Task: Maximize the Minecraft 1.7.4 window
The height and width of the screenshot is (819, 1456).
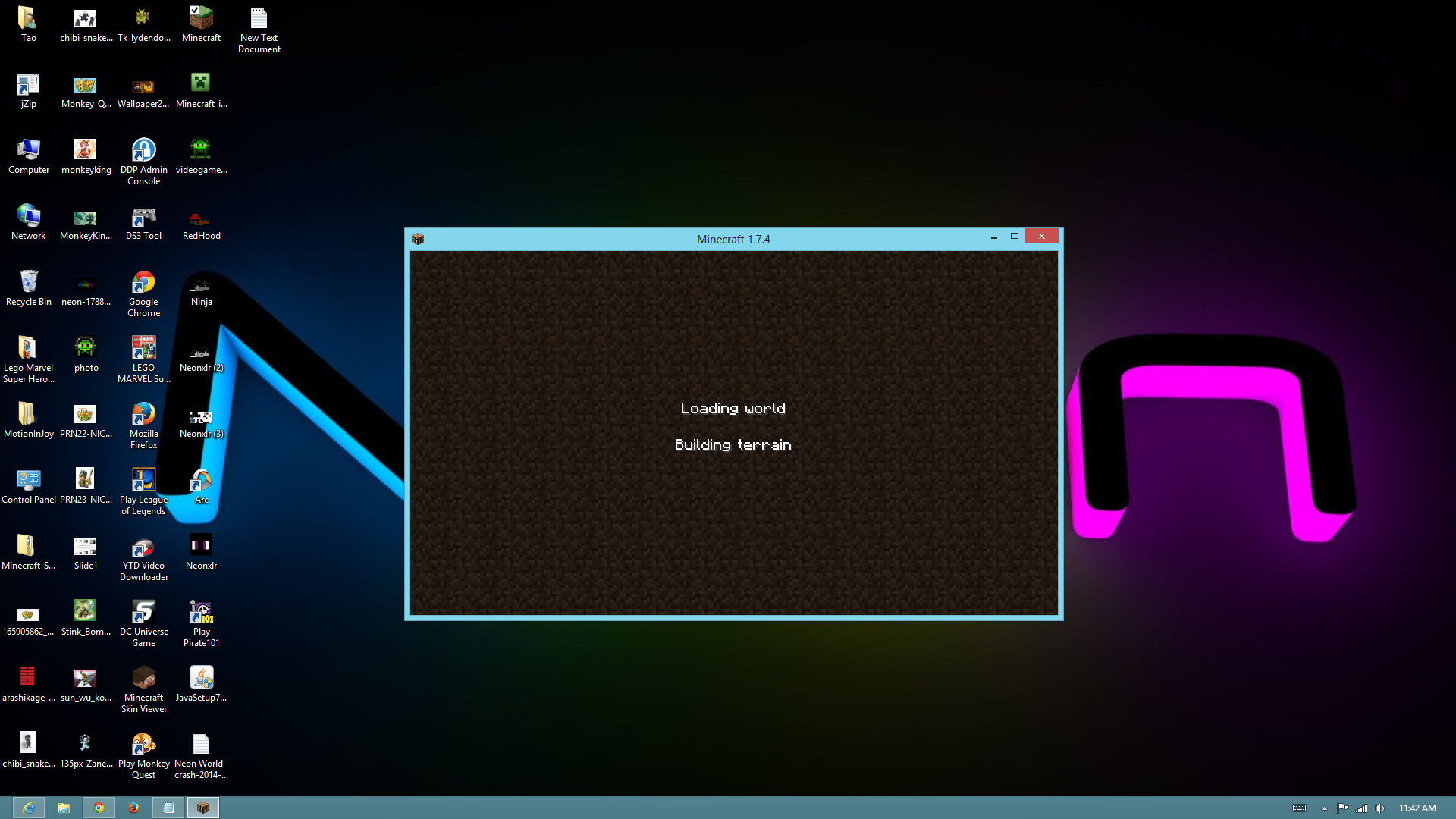Action: point(1014,237)
